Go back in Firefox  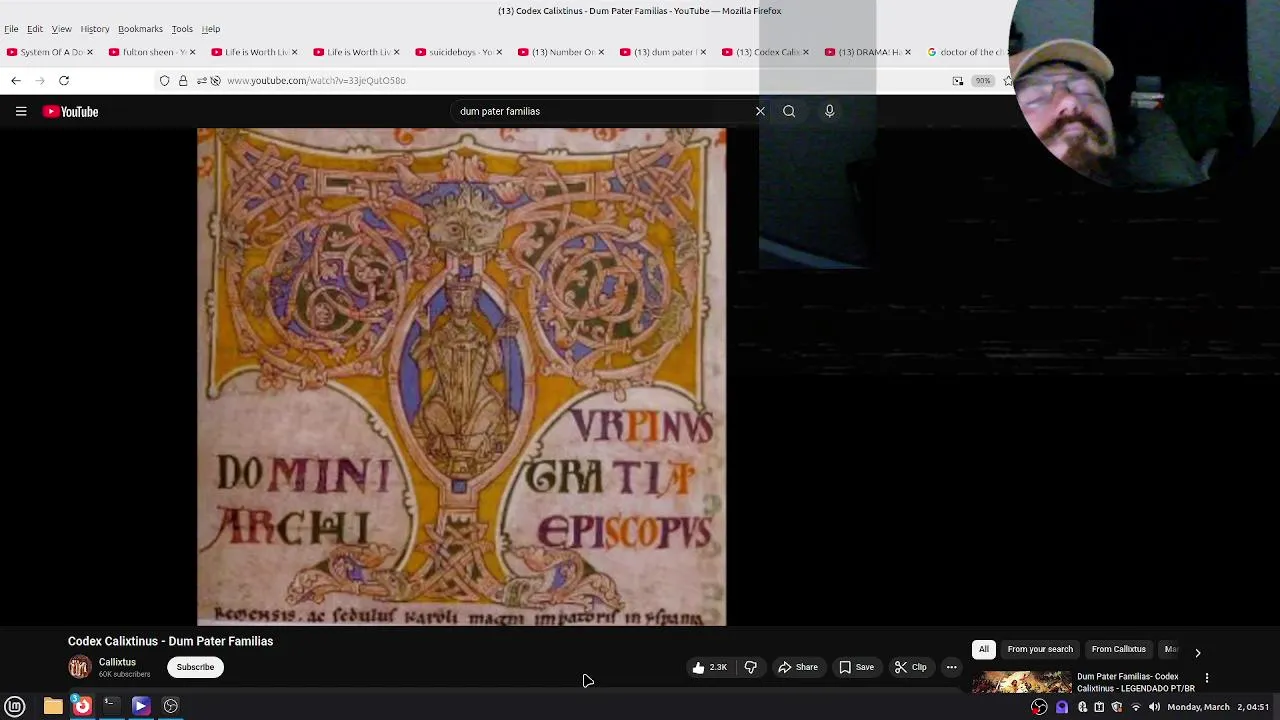click(x=16, y=80)
